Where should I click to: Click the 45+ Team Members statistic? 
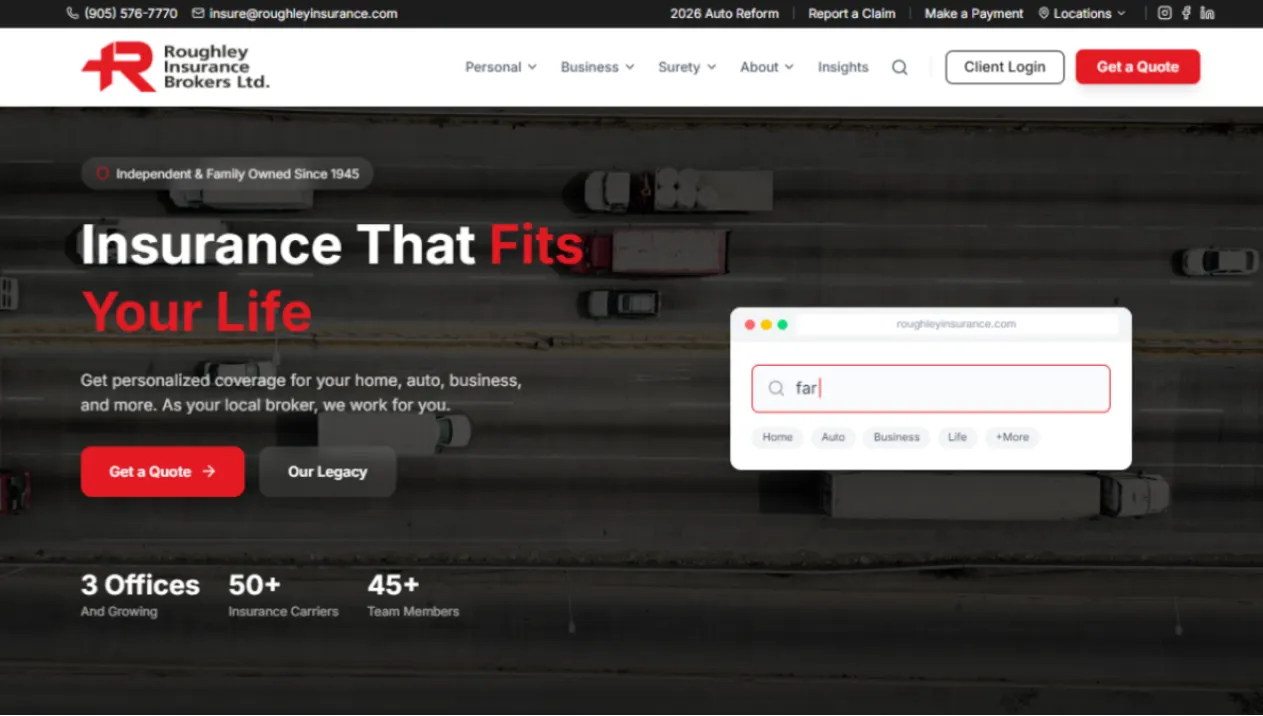coord(413,594)
